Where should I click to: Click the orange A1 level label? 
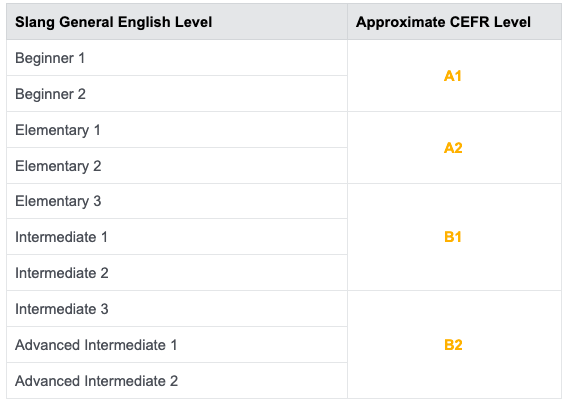click(x=453, y=76)
